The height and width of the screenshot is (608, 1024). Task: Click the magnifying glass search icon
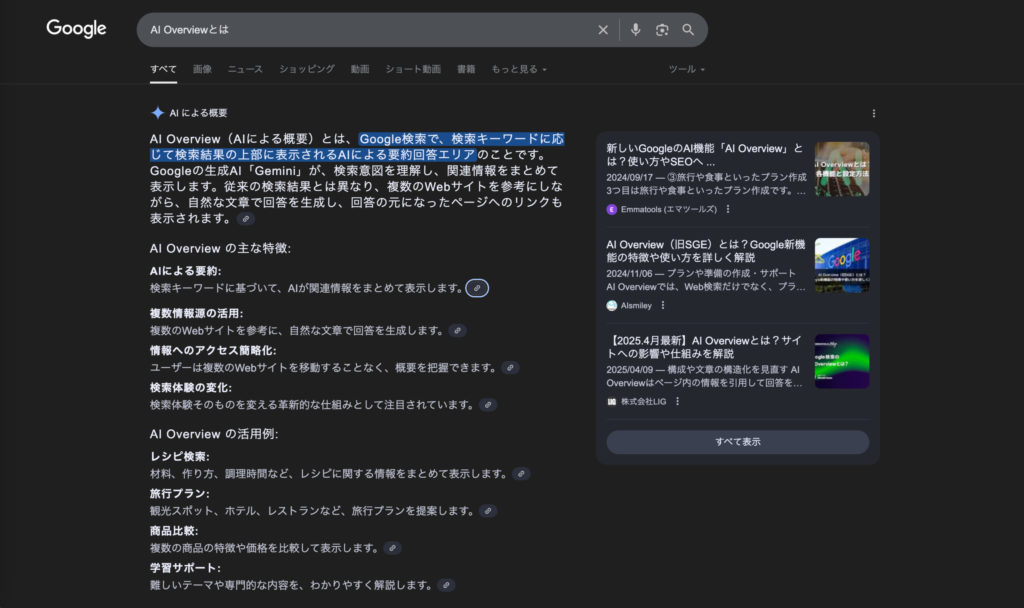coord(688,29)
